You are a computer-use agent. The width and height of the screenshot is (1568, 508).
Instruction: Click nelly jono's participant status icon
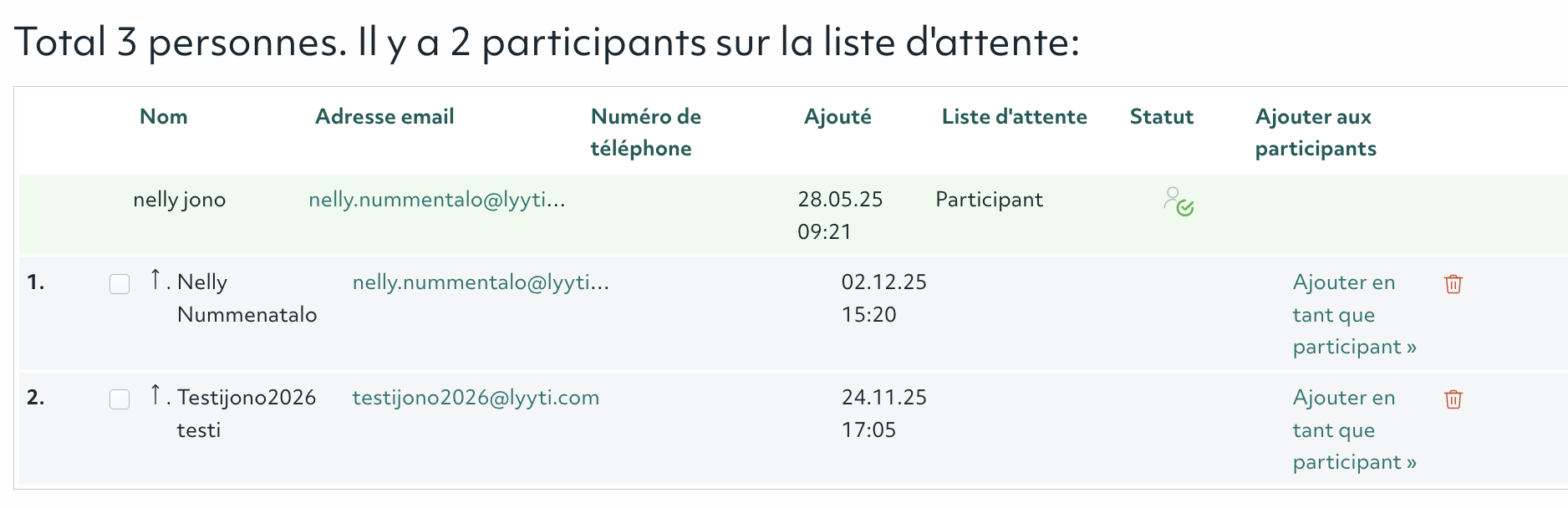(1178, 201)
